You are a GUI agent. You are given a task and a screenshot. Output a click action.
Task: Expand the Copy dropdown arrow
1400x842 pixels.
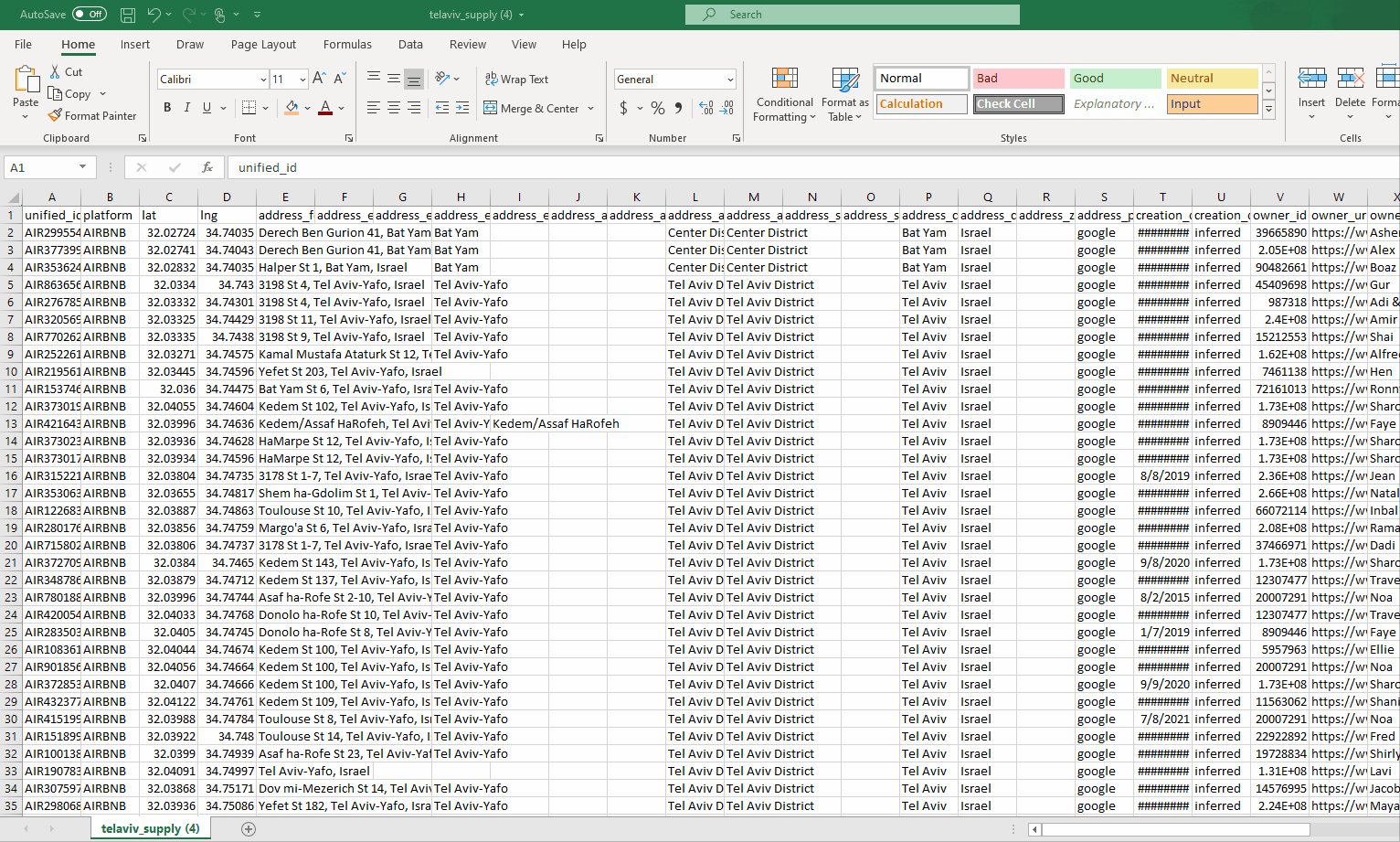point(102,93)
